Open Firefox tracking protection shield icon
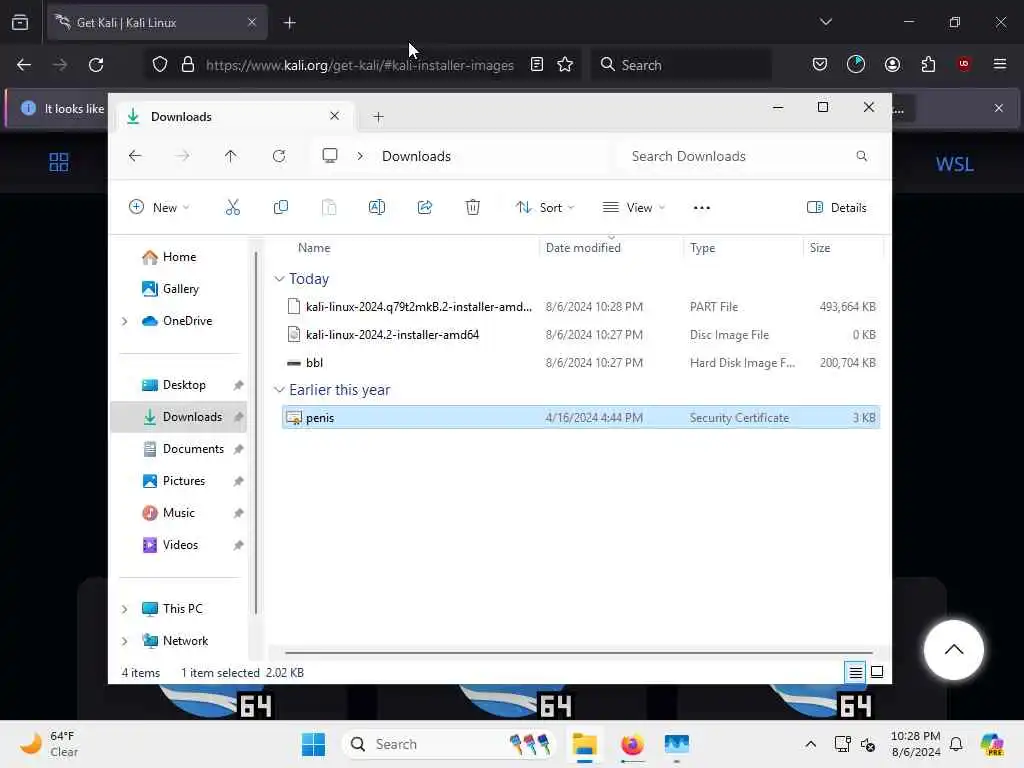The width and height of the screenshot is (1024, 768). pyautogui.click(x=160, y=65)
